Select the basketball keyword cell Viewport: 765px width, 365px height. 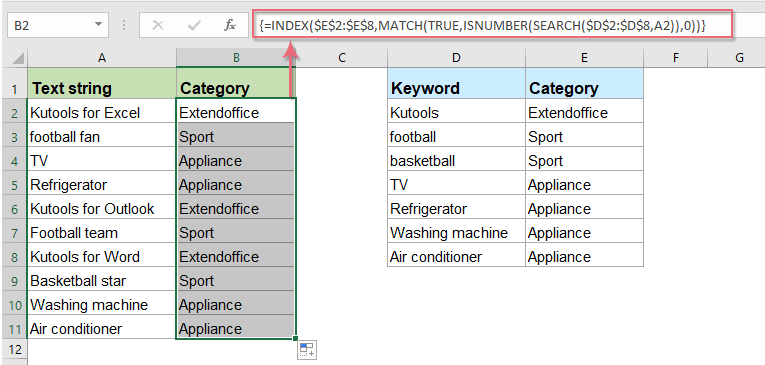456,161
